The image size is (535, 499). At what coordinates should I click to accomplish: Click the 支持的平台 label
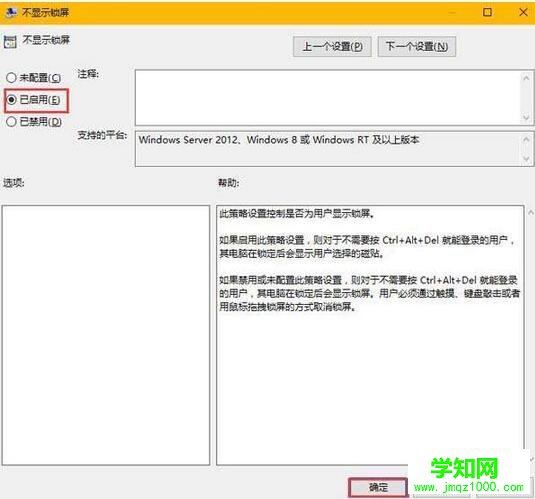coord(102,135)
